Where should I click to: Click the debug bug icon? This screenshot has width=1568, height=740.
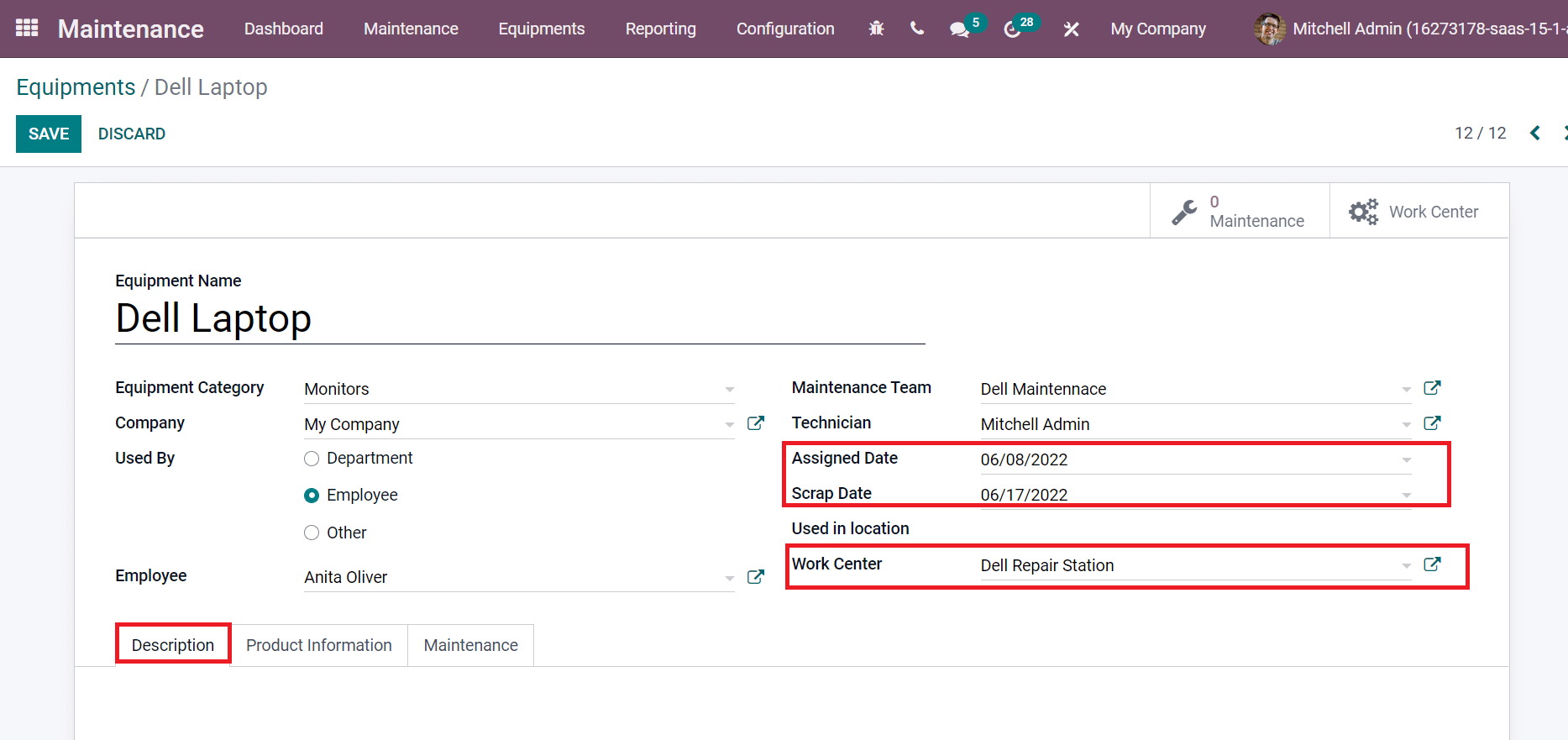point(876,29)
